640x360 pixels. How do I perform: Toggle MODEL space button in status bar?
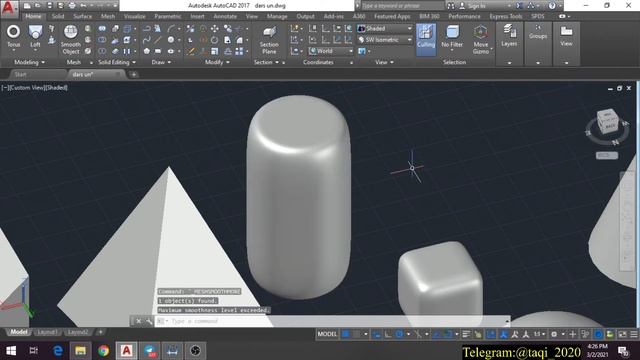coord(327,334)
